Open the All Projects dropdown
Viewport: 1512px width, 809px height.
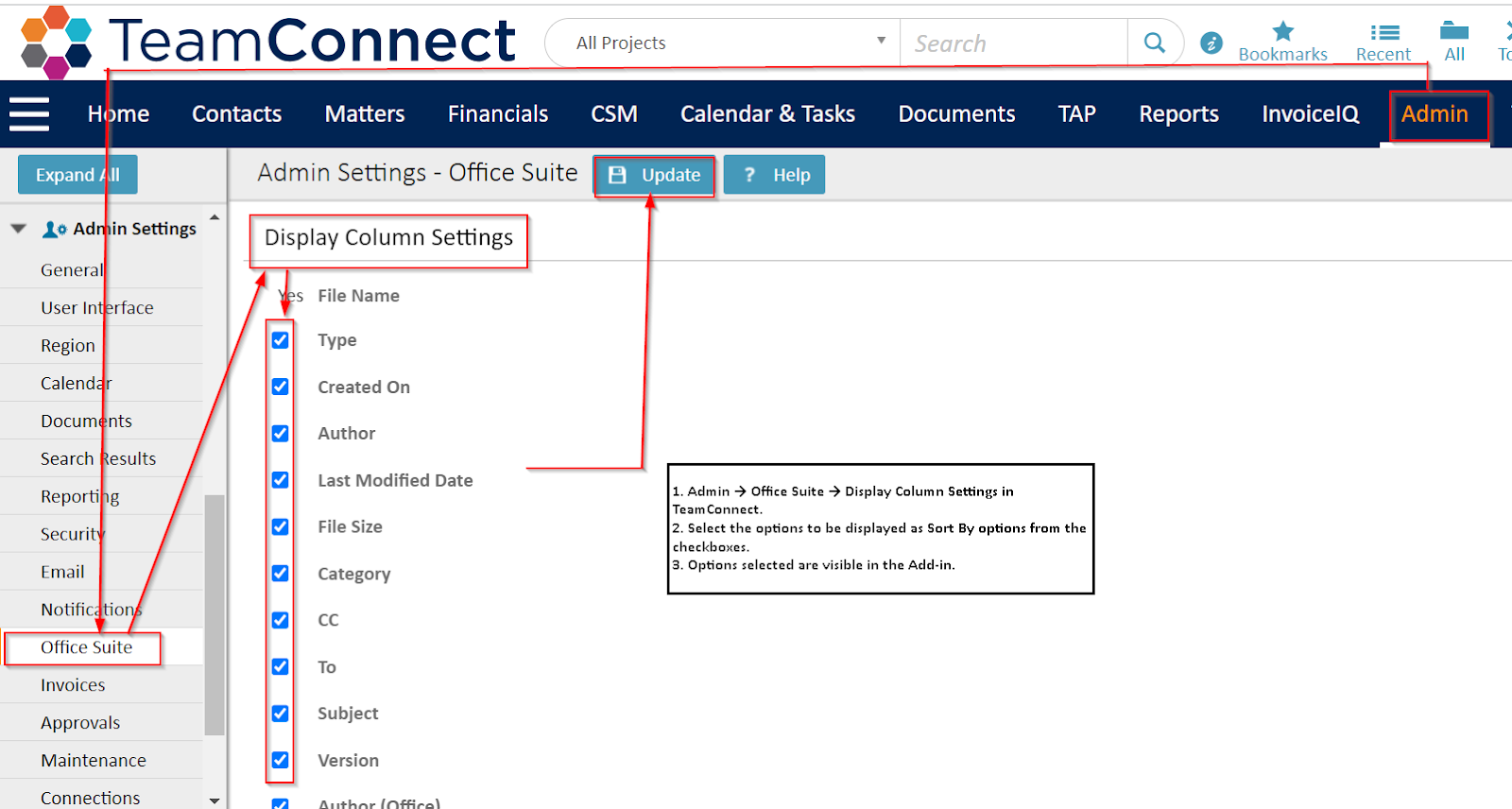(x=723, y=43)
